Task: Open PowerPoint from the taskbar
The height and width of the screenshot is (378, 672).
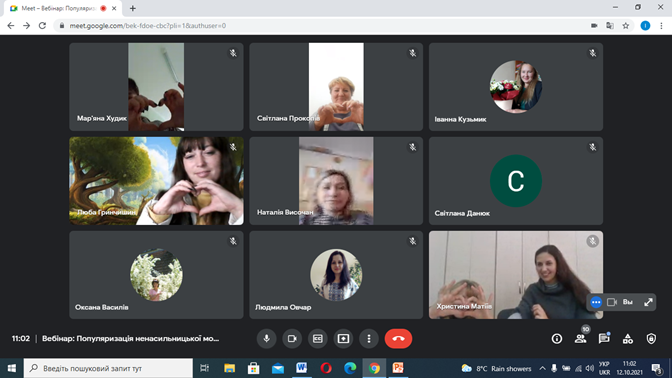Action: [x=398, y=368]
